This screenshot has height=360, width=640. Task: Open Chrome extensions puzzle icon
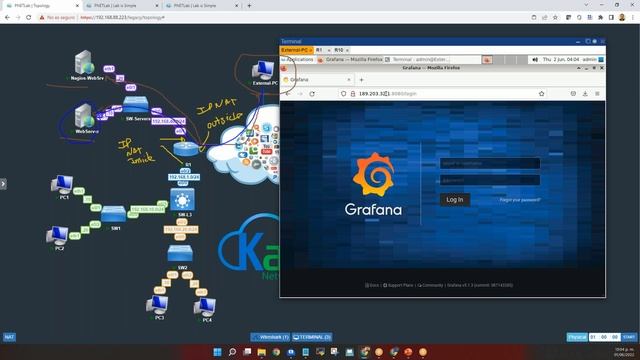point(600,18)
